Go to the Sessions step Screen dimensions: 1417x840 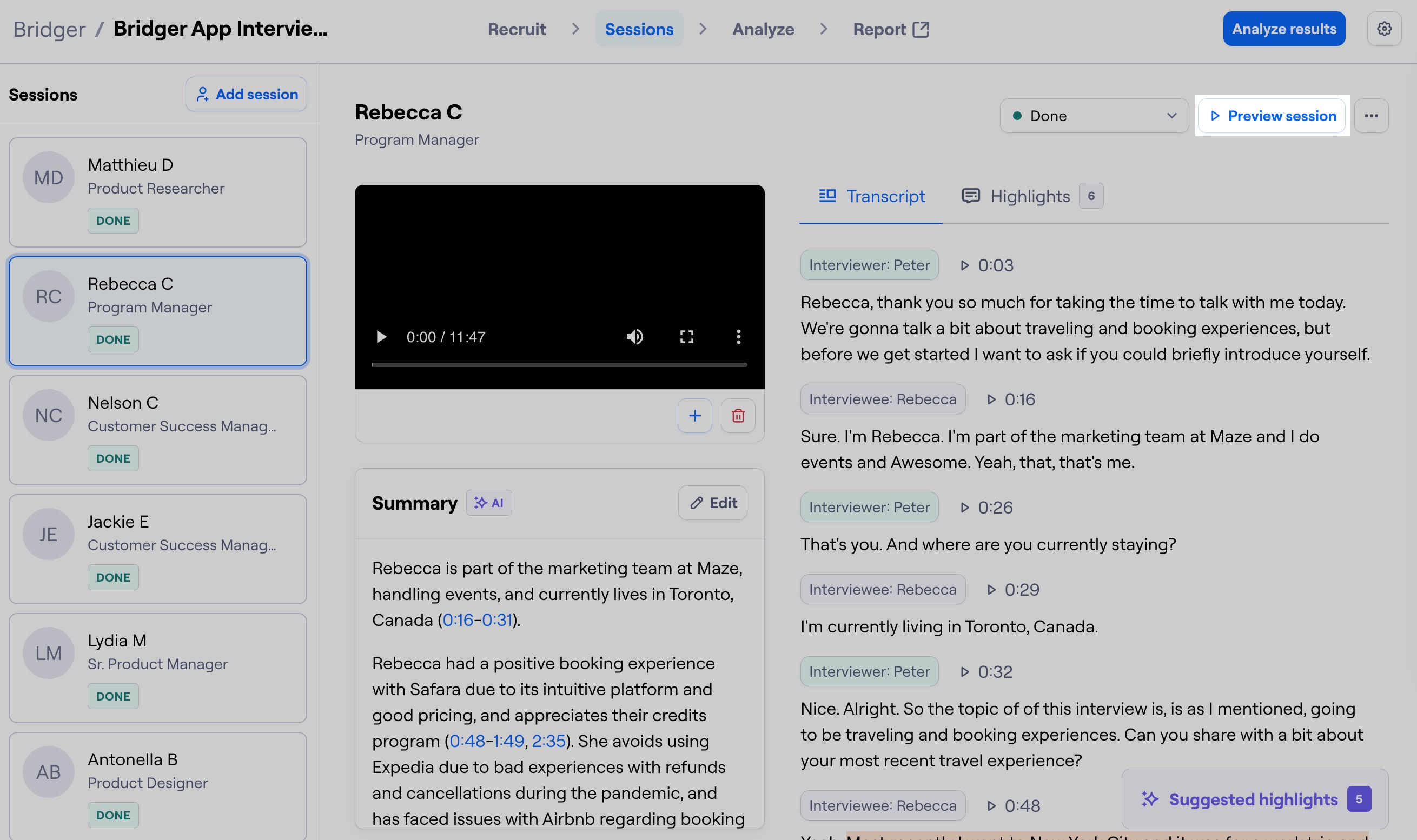click(x=639, y=29)
